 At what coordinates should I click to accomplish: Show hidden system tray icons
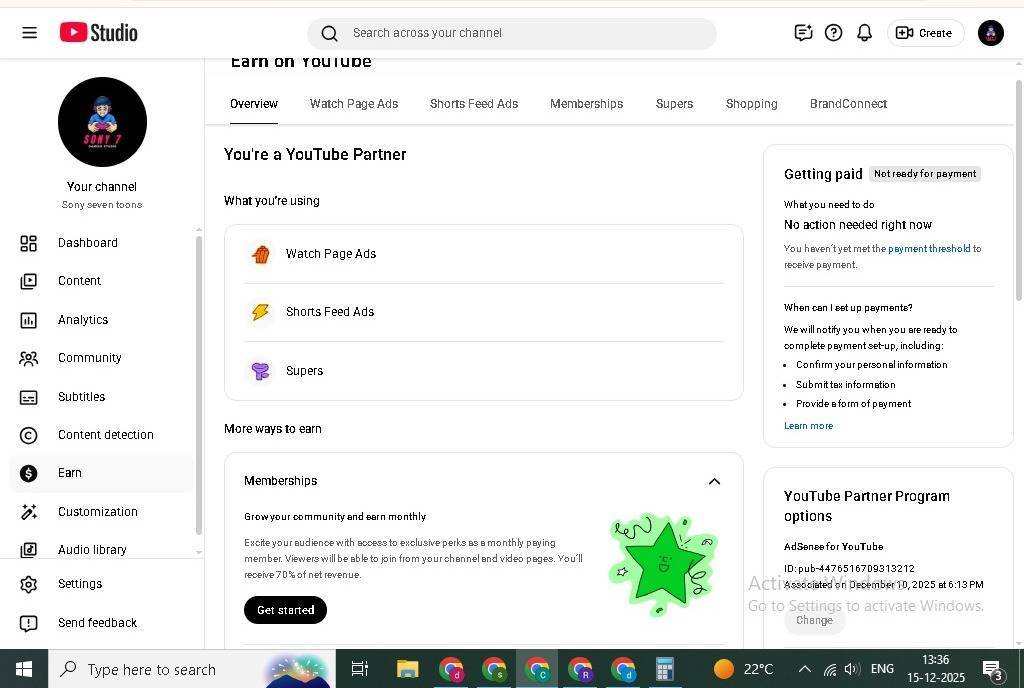pos(804,669)
